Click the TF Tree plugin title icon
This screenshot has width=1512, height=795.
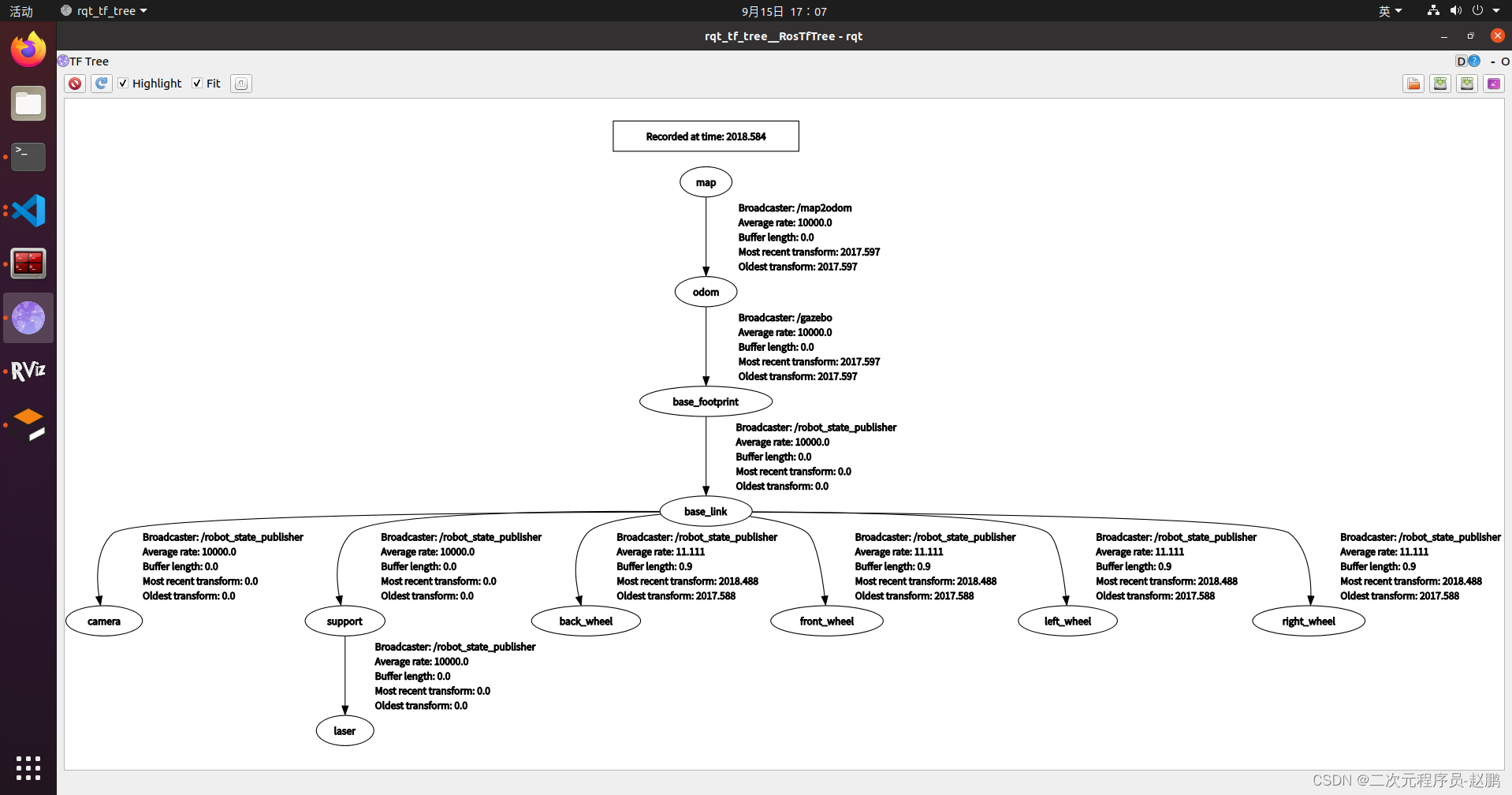tap(63, 61)
